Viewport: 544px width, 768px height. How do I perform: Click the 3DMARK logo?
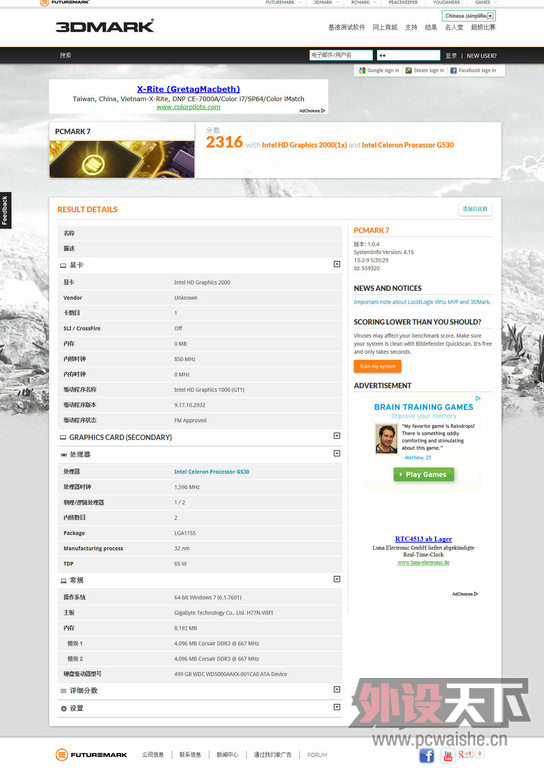(x=105, y=26)
